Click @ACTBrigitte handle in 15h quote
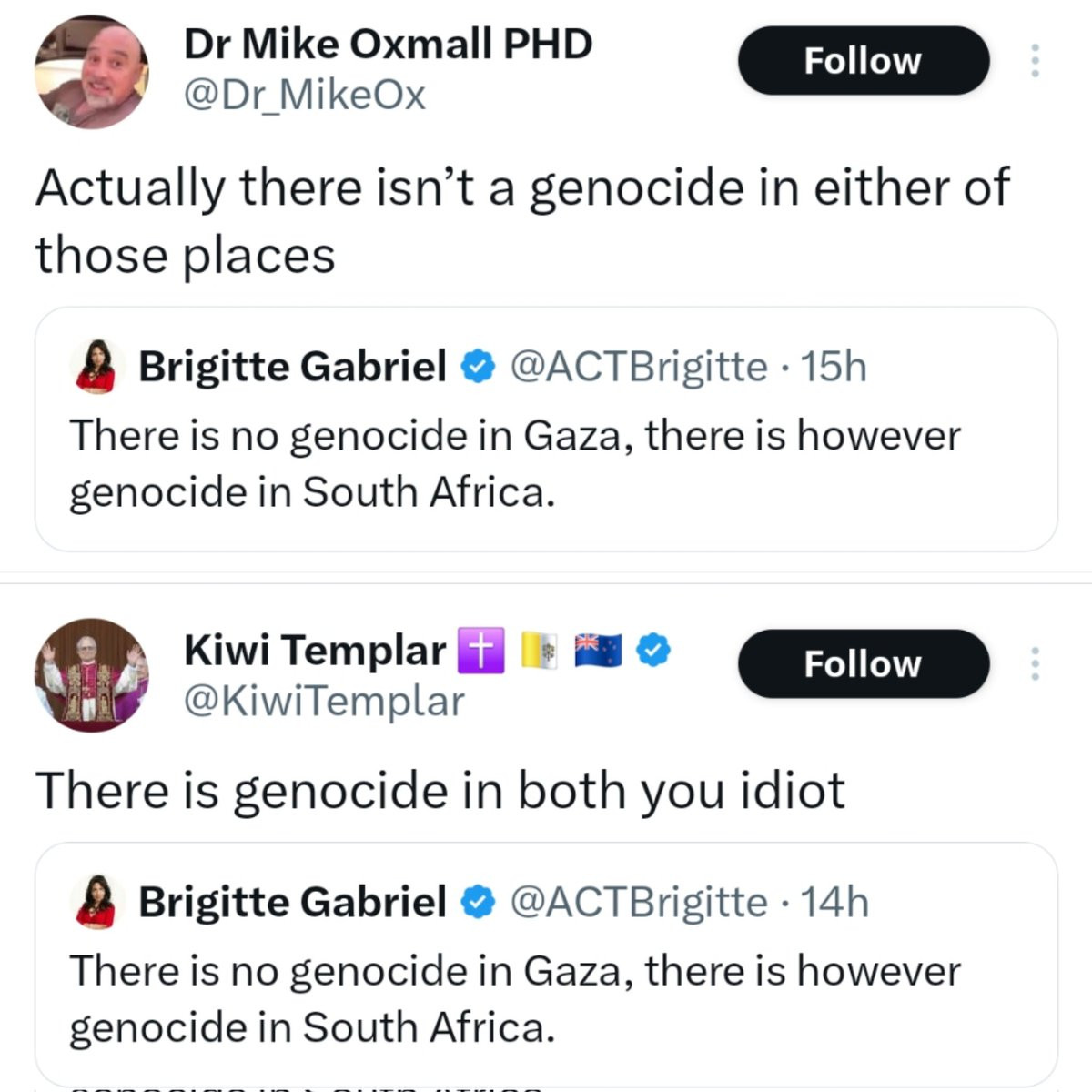This screenshot has width=1092, height=1092. click(639, 367)
